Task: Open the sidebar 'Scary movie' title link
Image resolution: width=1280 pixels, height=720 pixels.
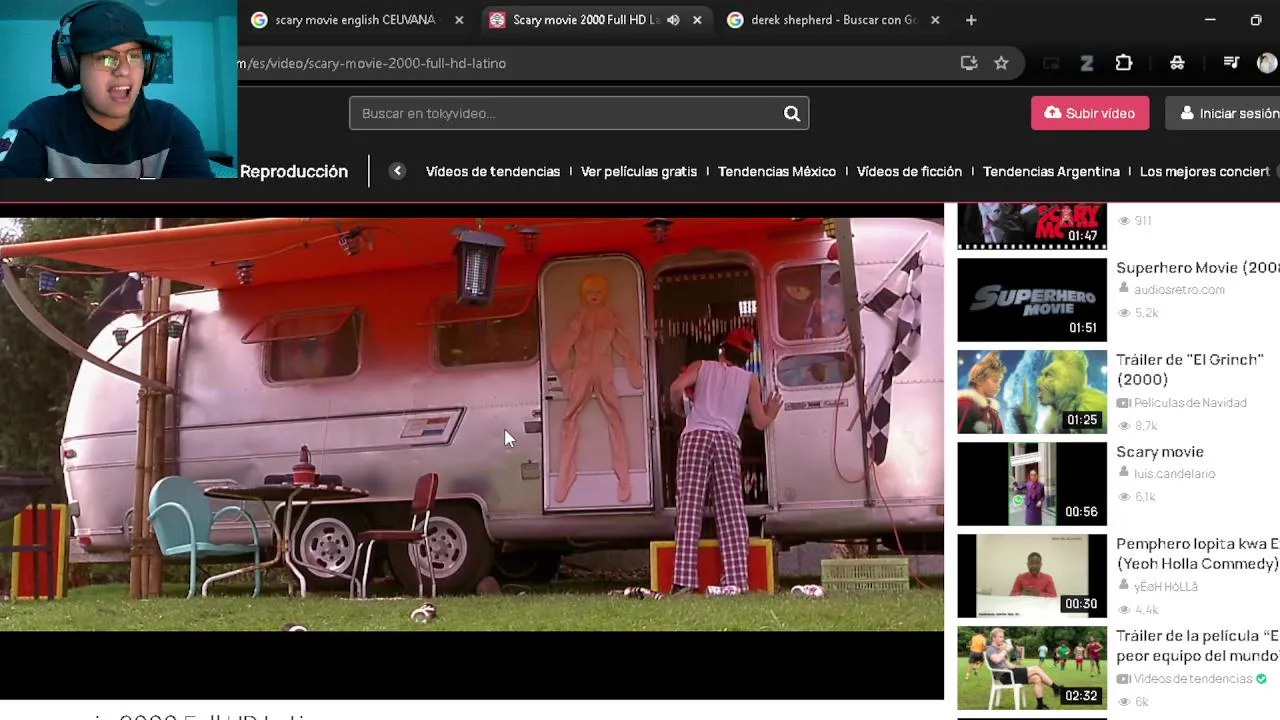Action: [x=1160, y=452]
